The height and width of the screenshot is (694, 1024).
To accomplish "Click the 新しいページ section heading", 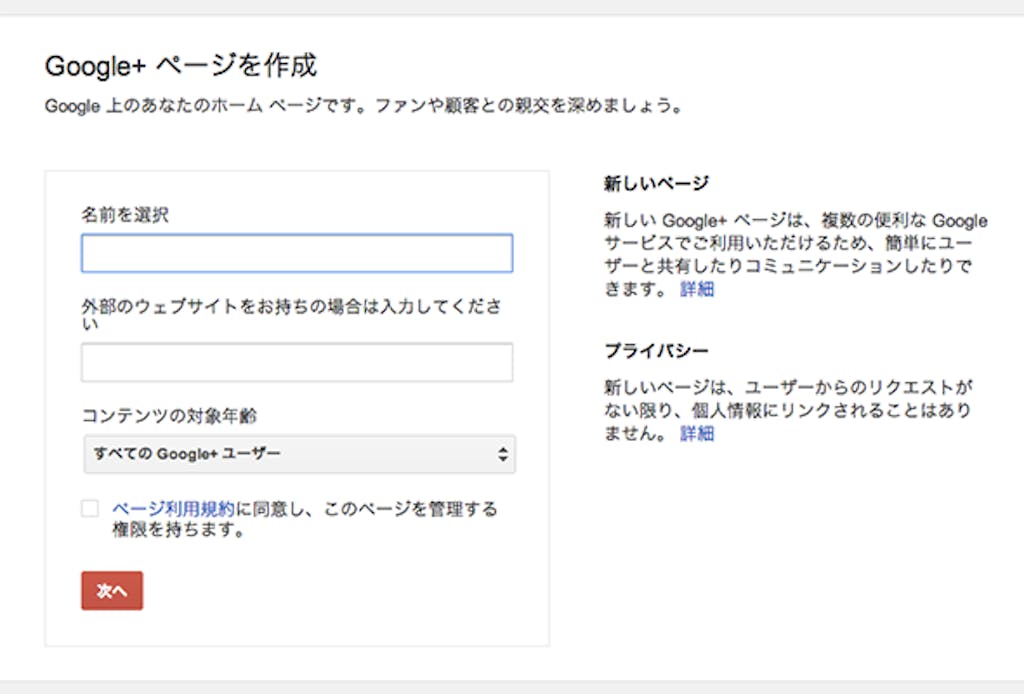I will click(656, 183).
